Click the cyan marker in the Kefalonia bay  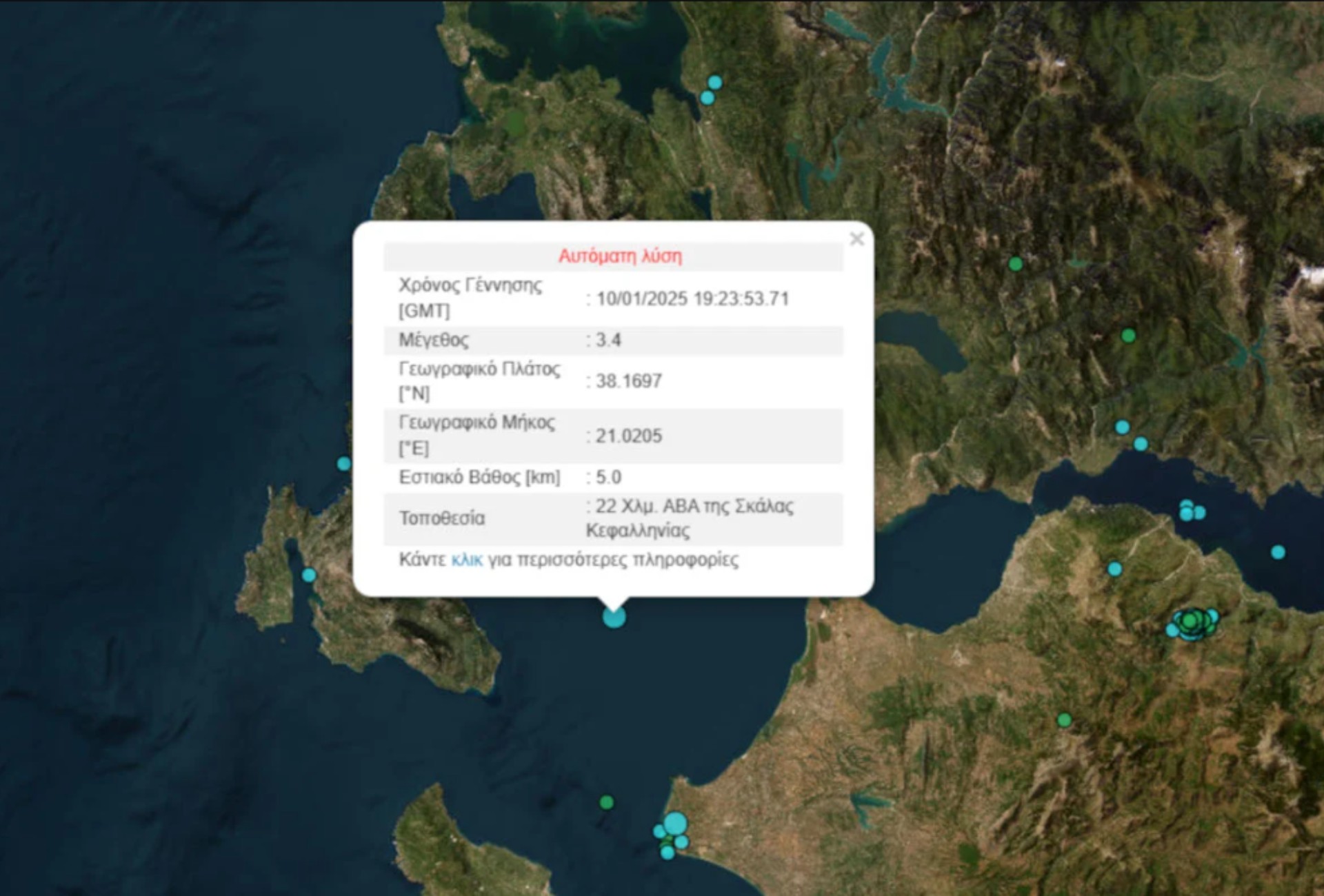click(x=309, y=575)
